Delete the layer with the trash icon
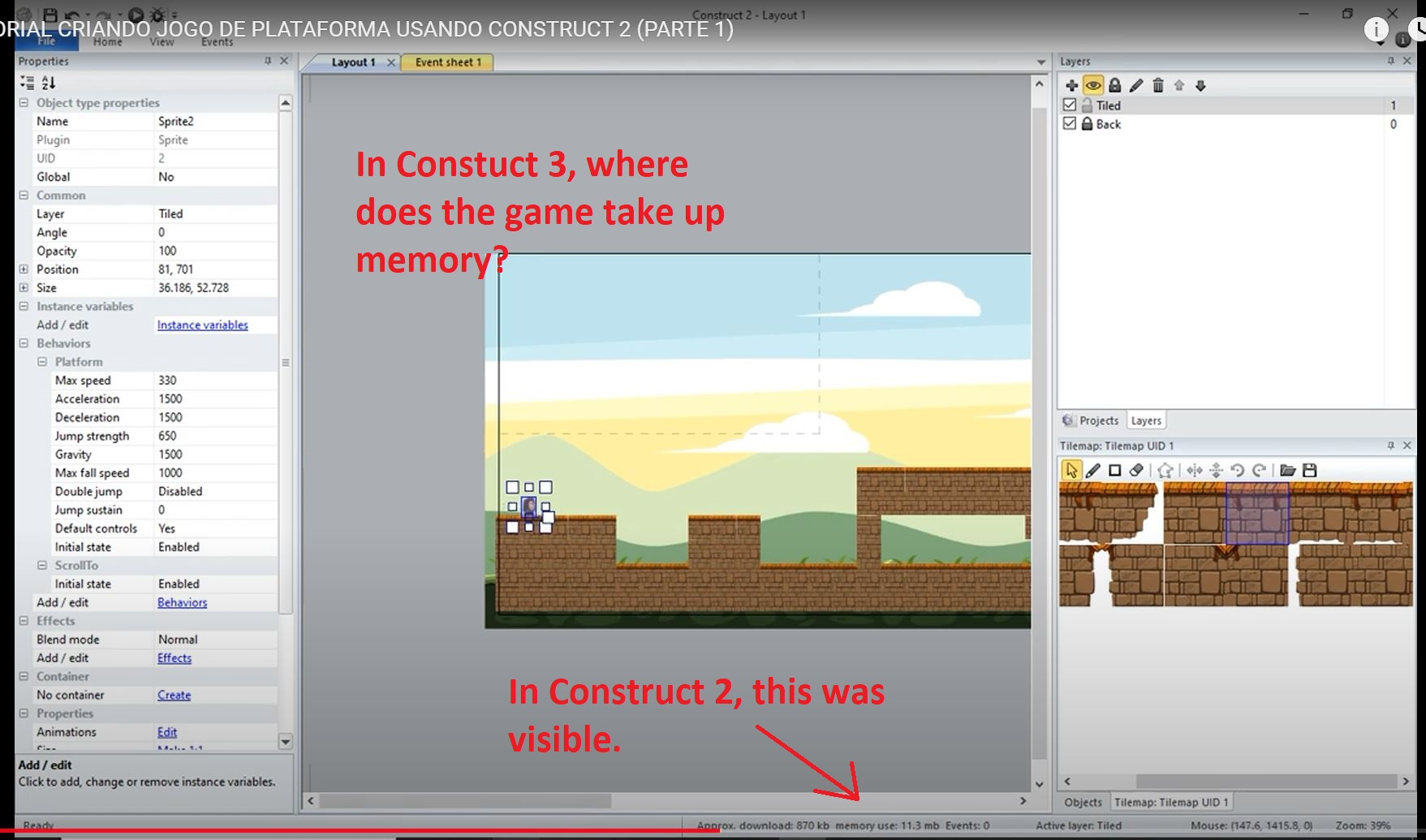 coord(1158,85)
